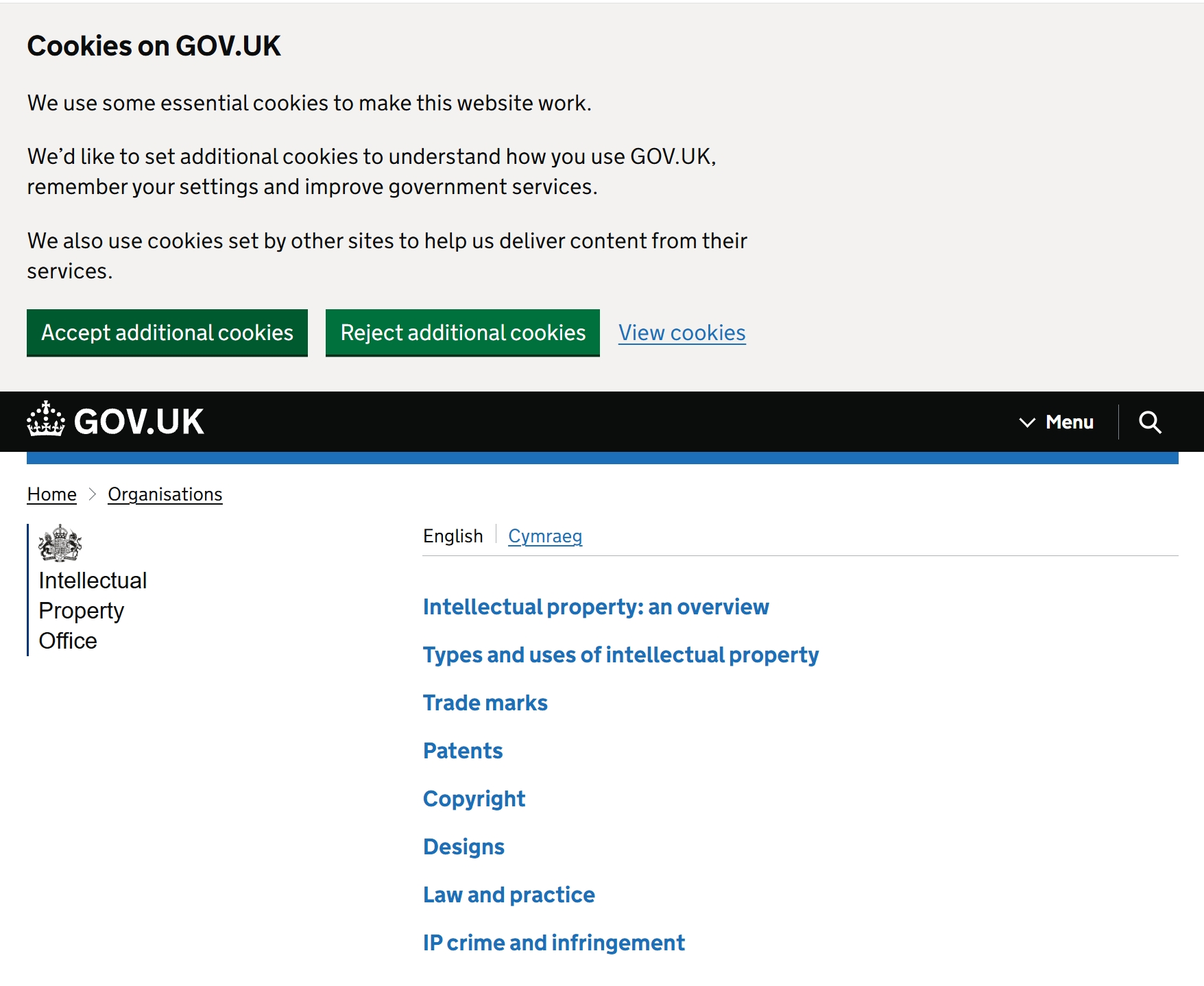
Task: Accept additional cookies
Action: [x=167, y=333]
